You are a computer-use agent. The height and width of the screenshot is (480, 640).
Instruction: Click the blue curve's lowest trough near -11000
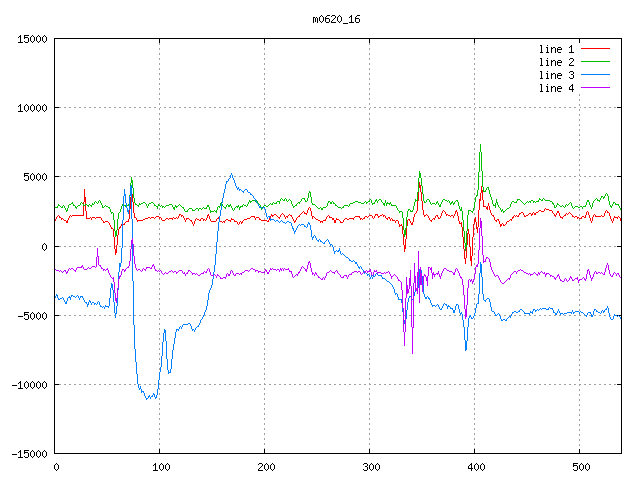pos(148,398)
